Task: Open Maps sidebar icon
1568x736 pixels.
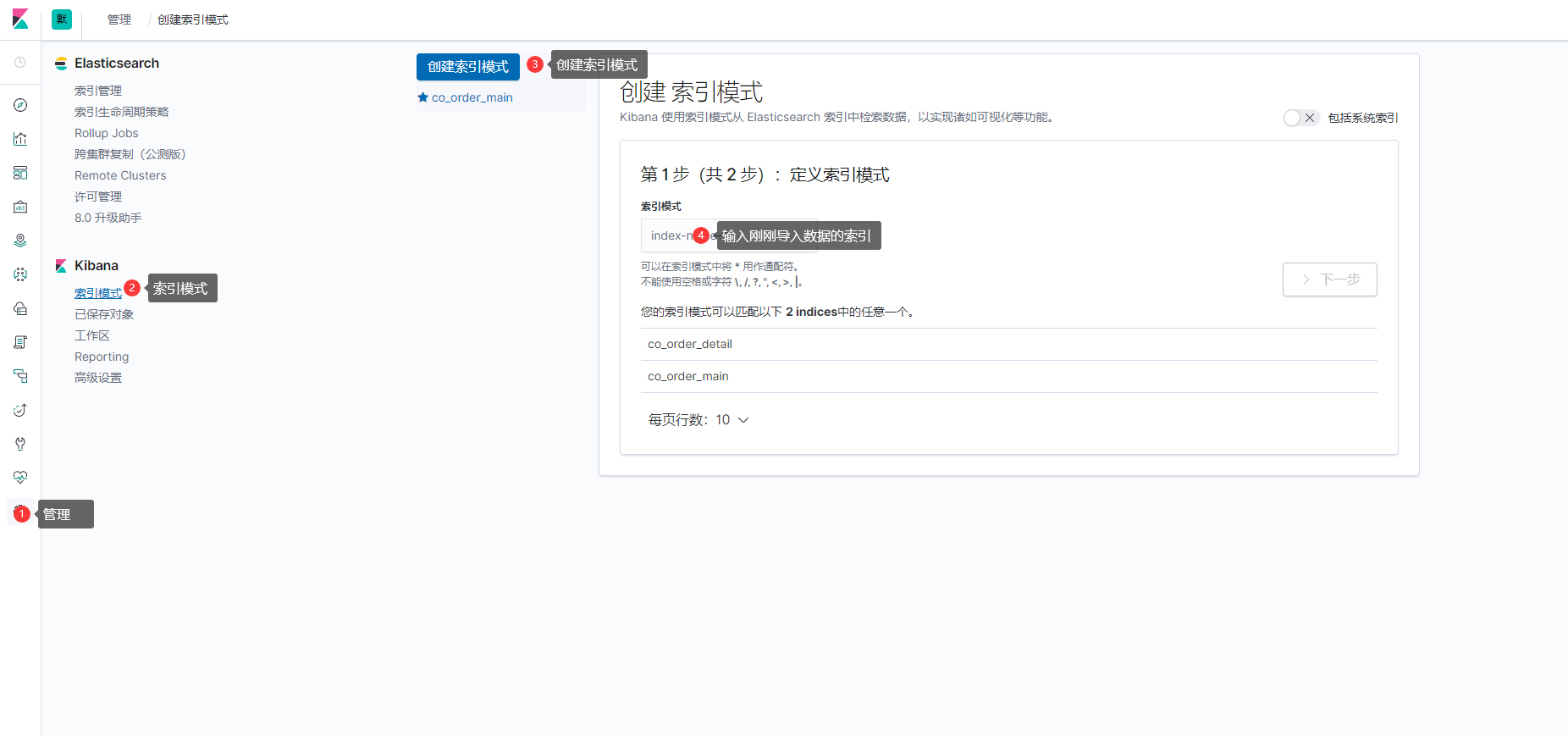Action: tap(20, 241)
